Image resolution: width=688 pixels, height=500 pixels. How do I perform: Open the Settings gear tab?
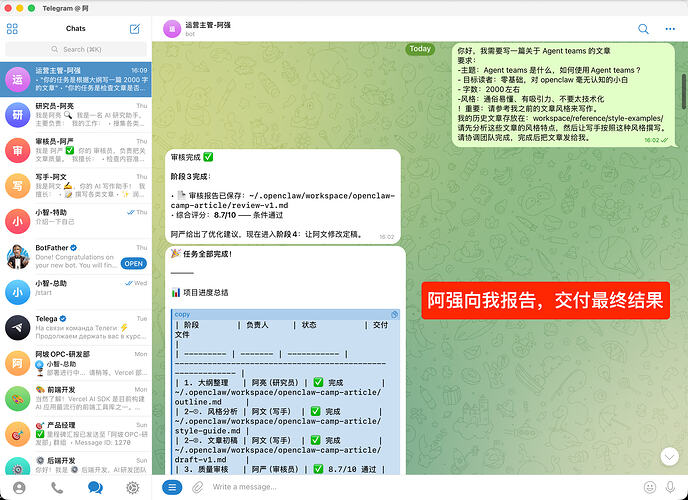[x=132, y=488]
